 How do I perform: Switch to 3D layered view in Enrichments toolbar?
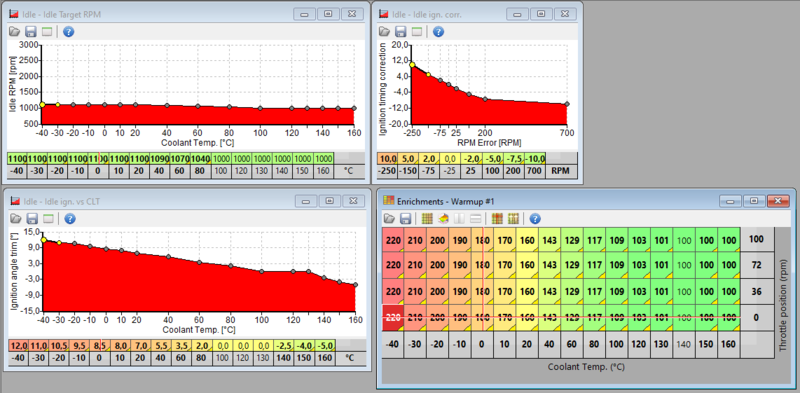click(443, 218)
